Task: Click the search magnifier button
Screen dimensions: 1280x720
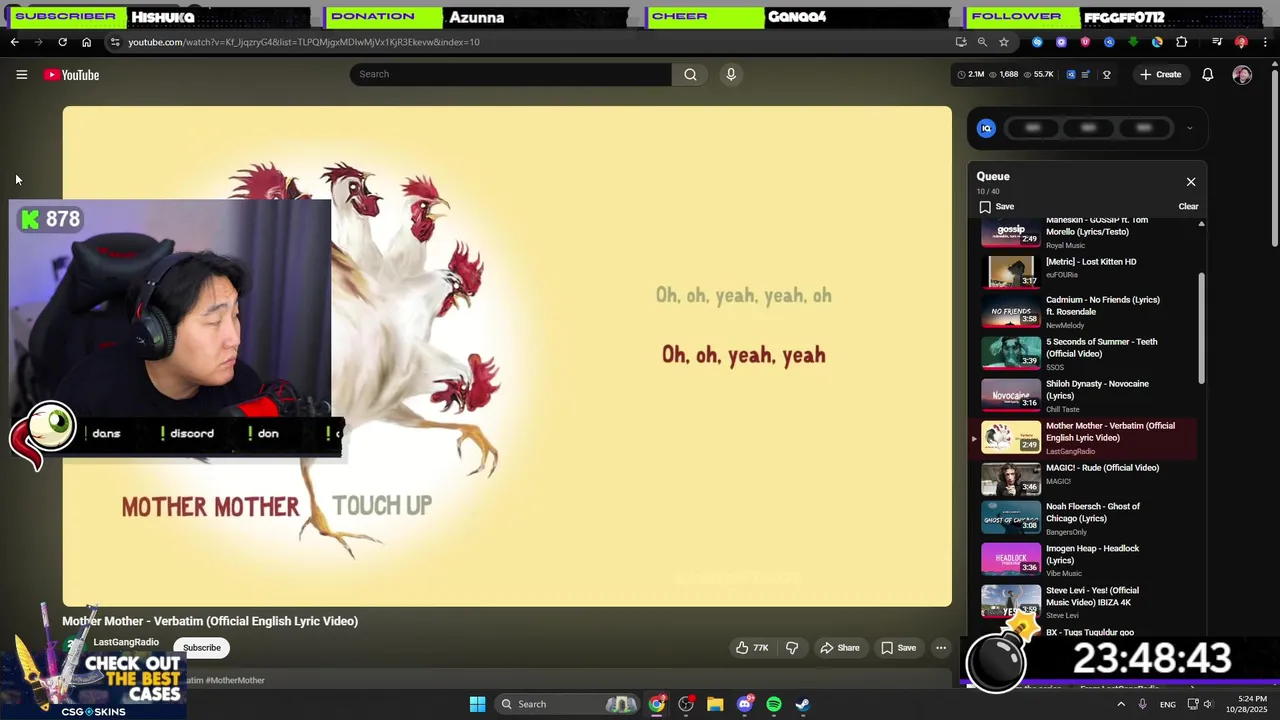Action: tap(690, 74)
